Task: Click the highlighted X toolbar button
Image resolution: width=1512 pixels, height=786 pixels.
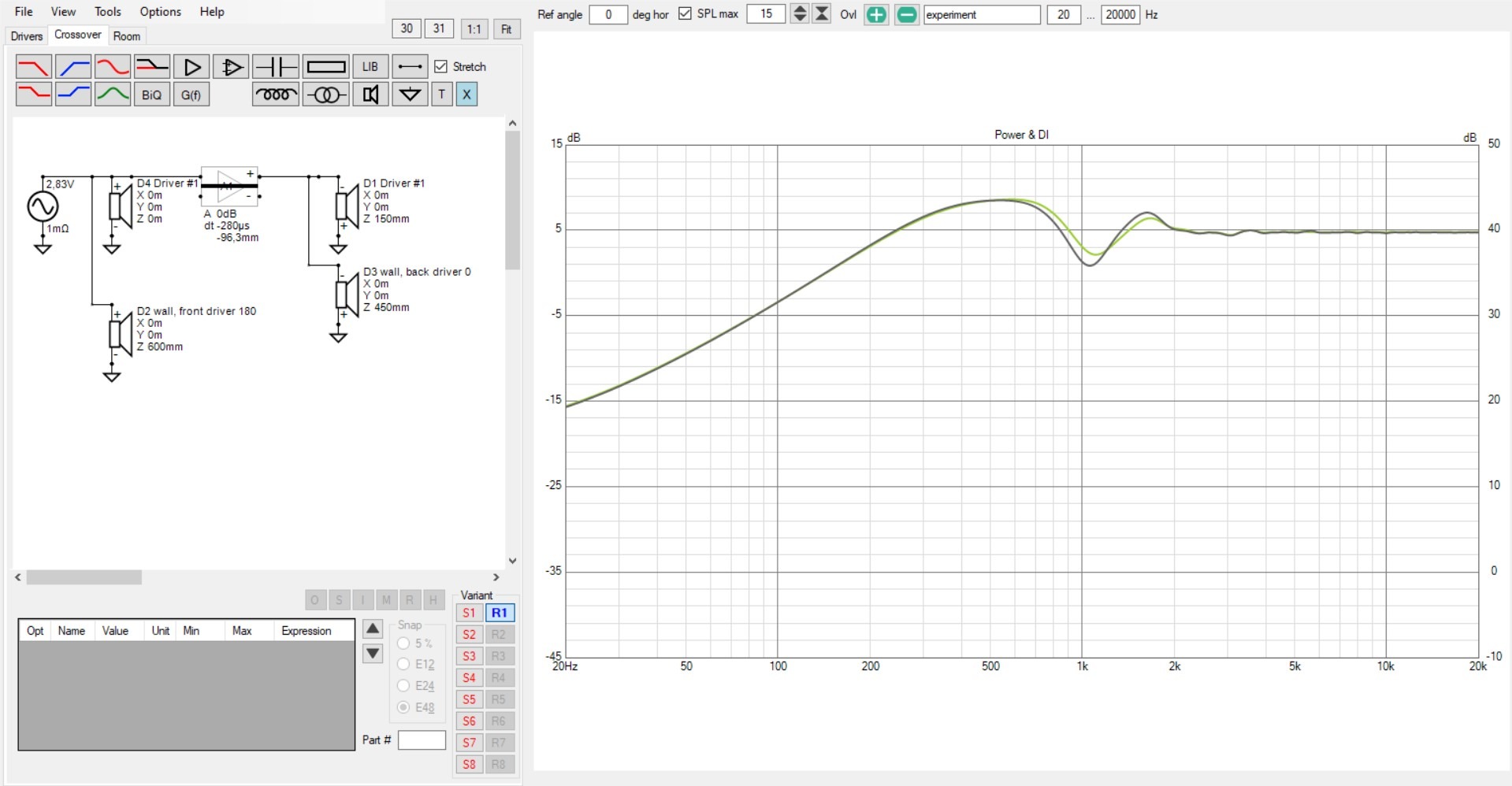Action: [x=466, y=95]
